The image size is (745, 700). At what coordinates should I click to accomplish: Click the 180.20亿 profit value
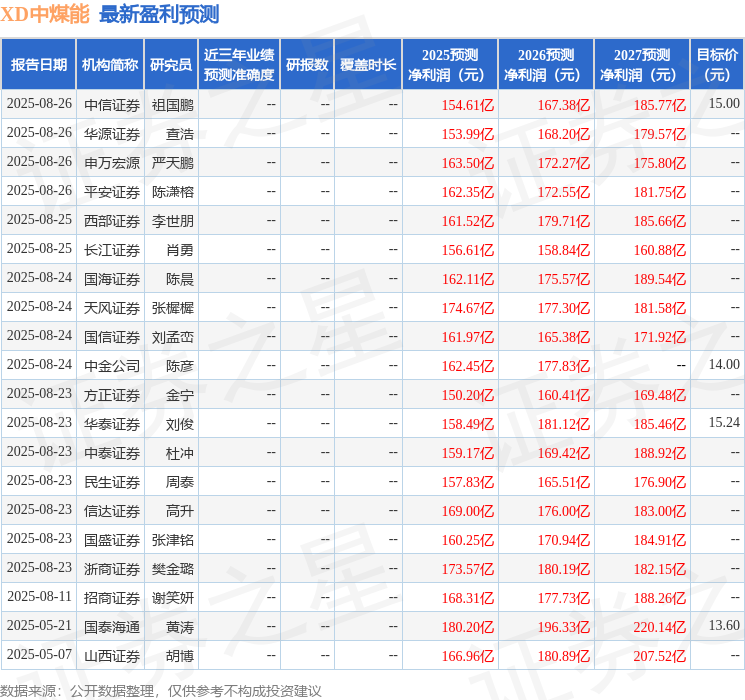click(468, 627)
